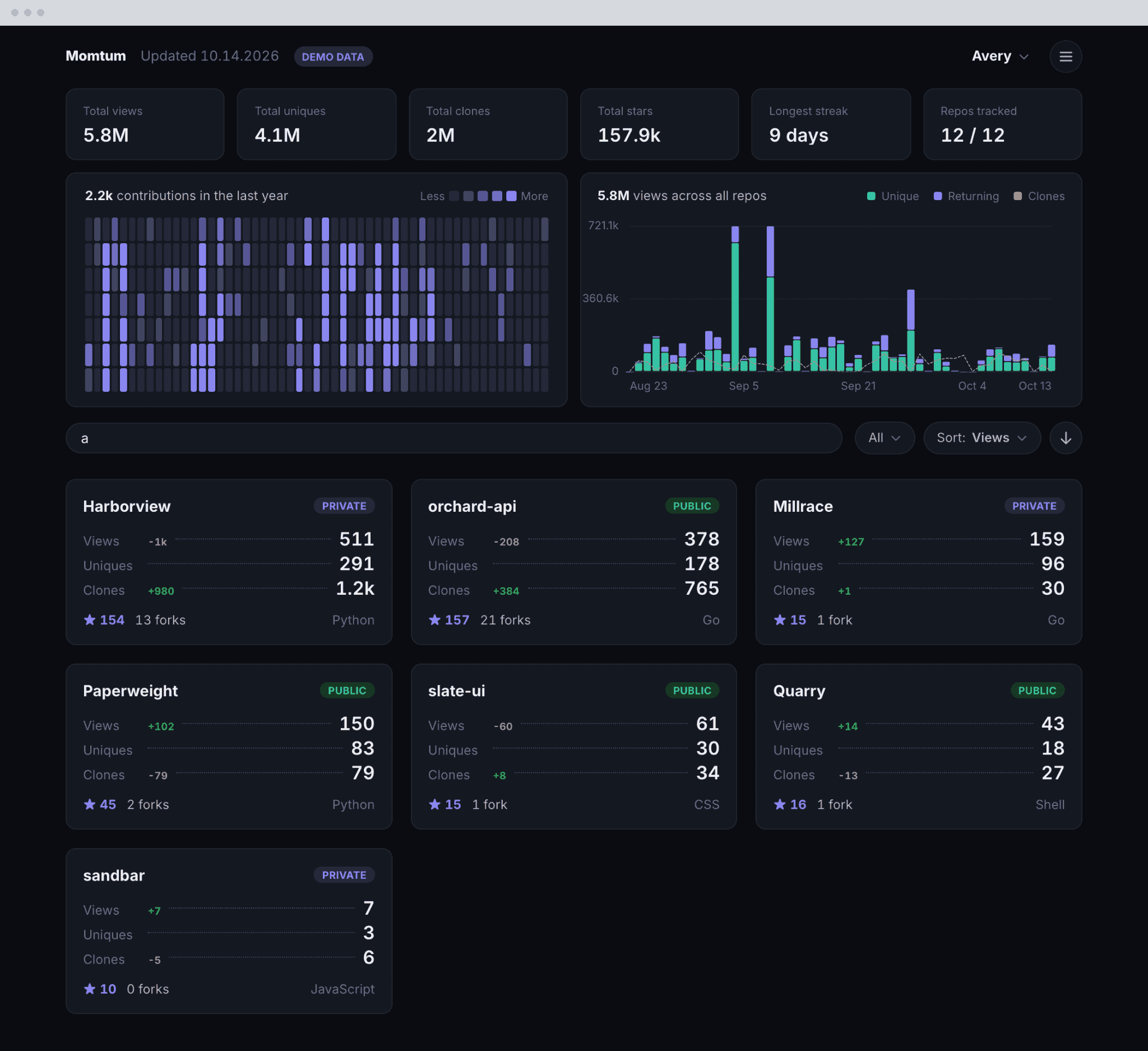Open the Harborview repository title
This screenshot has width=1148, height=1051.
tap(127, 506)
